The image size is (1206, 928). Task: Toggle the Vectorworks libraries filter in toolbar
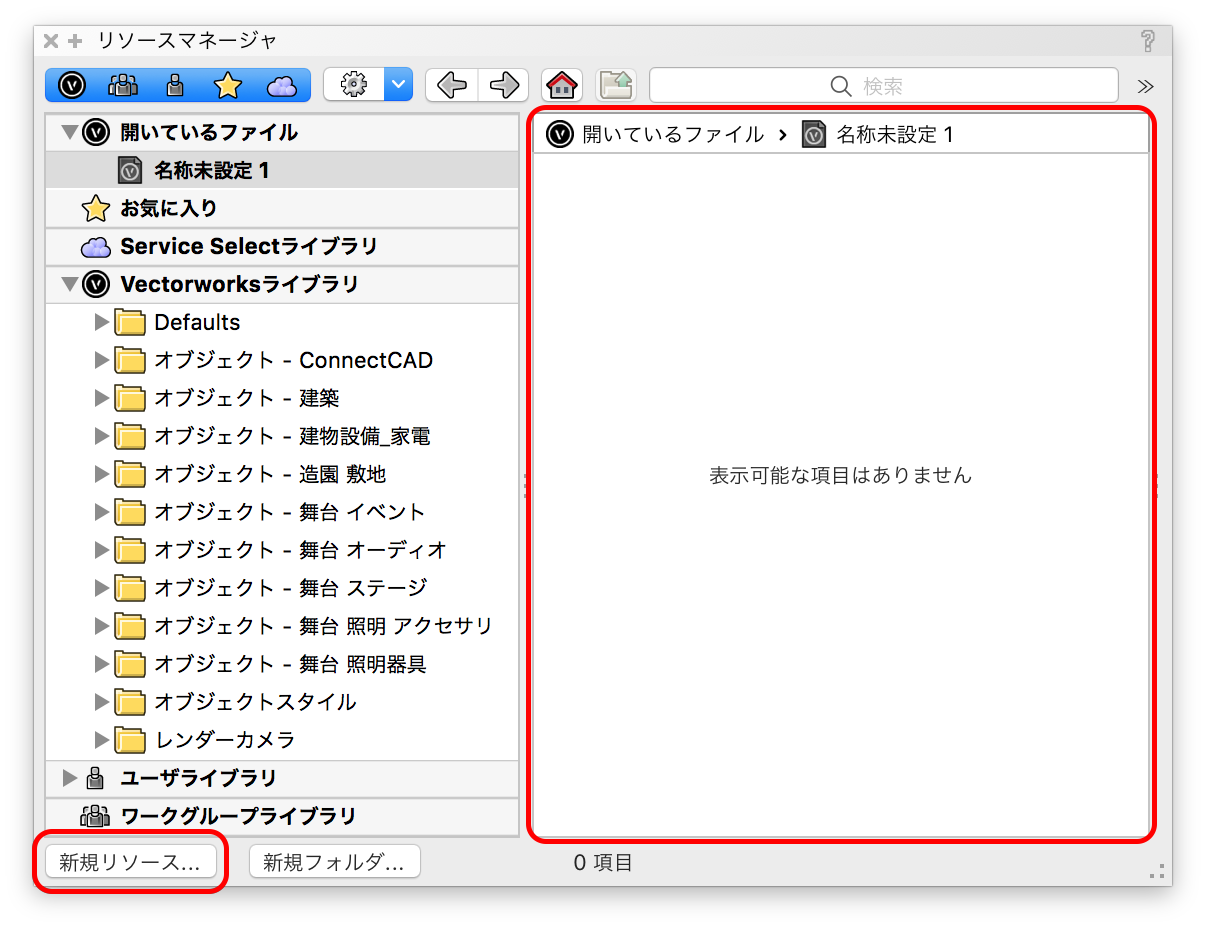pyautogui.click(x=72, y=85)
